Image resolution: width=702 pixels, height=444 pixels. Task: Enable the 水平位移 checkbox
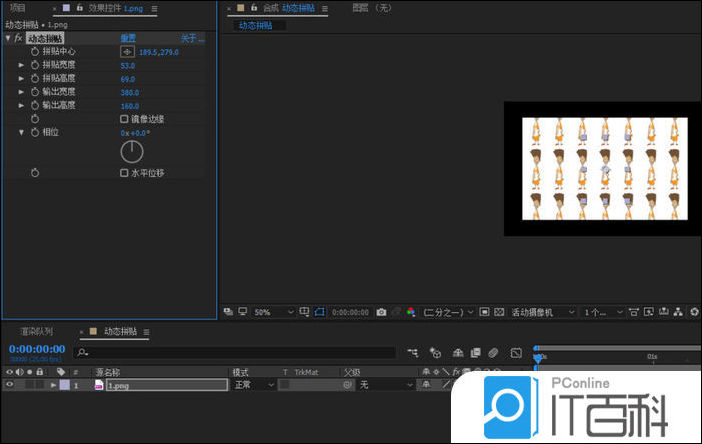[x=124, y=173]
